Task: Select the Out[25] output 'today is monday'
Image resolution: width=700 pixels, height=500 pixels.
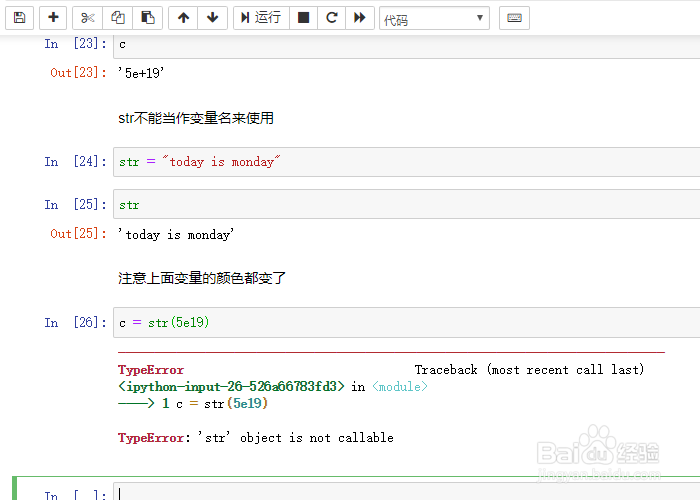Action: pos(176,234)
